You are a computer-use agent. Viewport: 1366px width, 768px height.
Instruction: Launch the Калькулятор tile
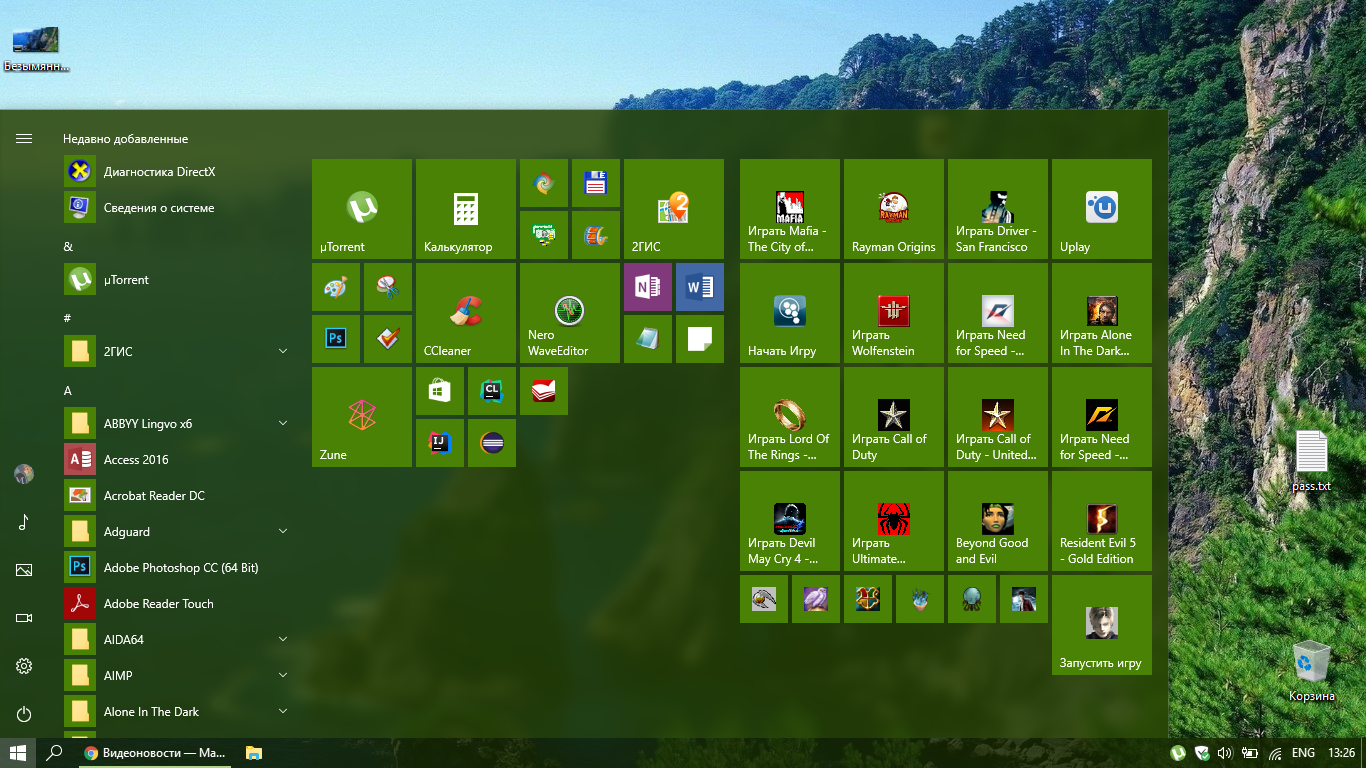click(x=466, y=209)
